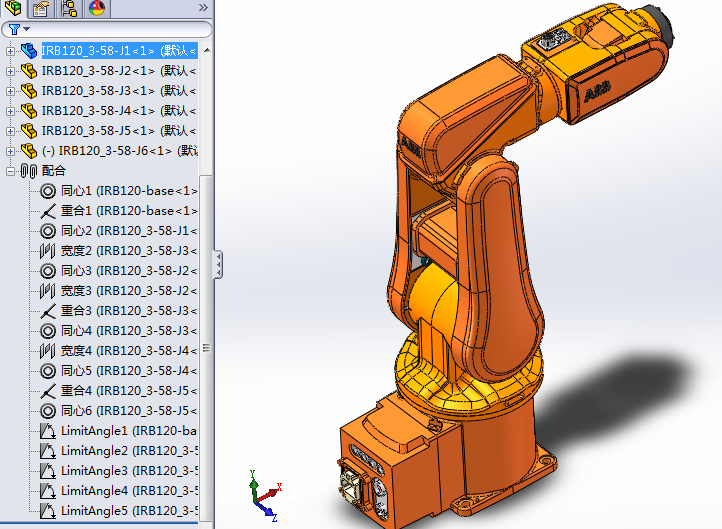Click the 重合1 coincident mate icon
This screenshot has height=529, width=722.
tap(48, 211)
